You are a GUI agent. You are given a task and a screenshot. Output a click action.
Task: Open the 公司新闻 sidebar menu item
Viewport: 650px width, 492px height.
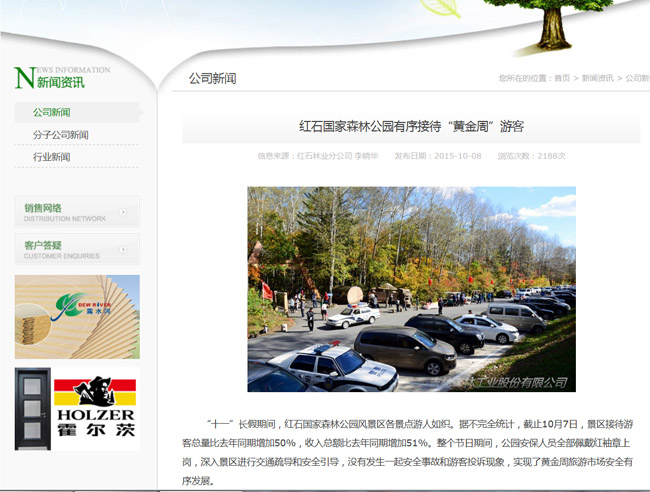(x=52, y=113)
